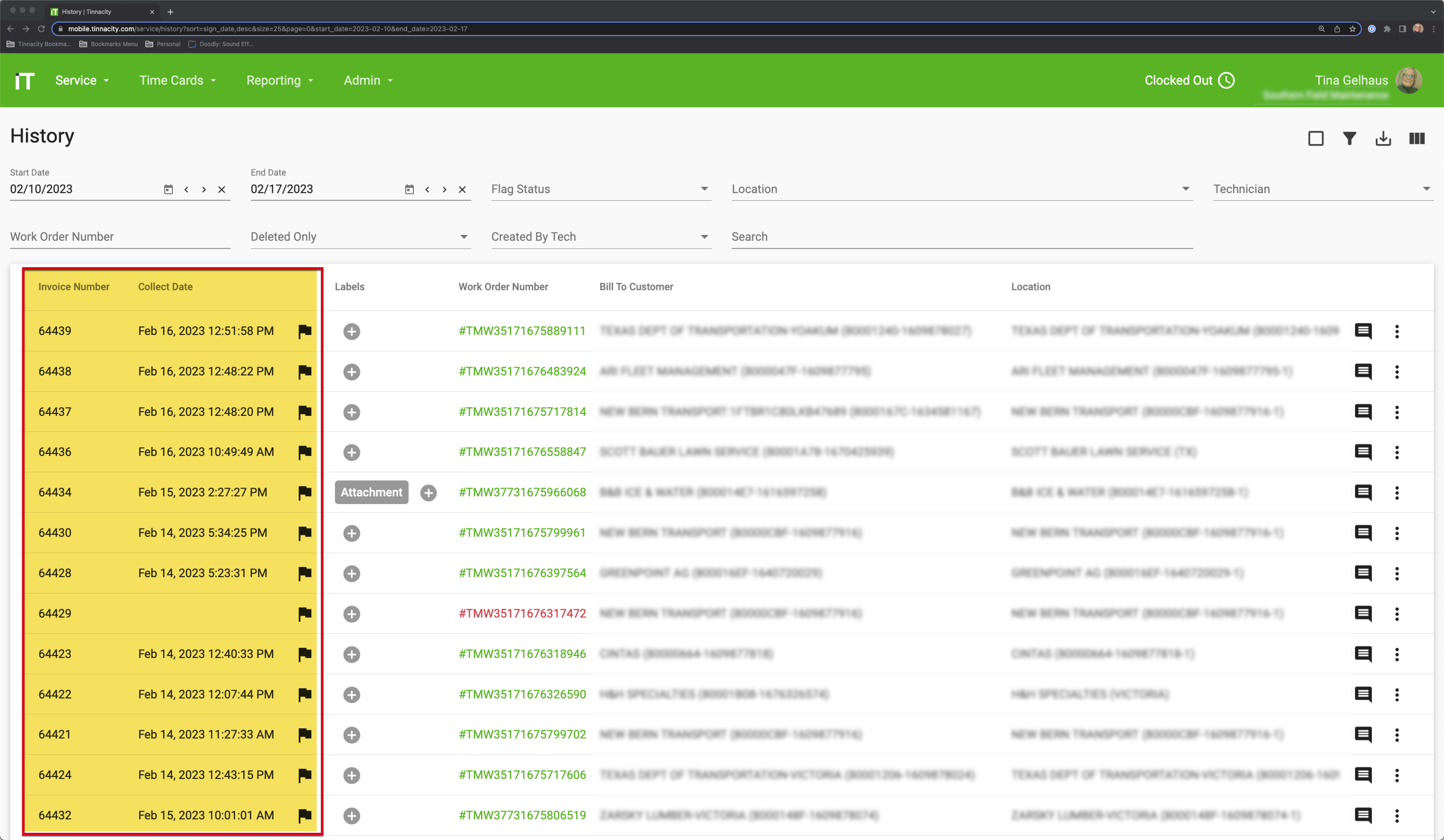Open comments for work order #TMW35171675889111
1444x840 pixels.
[x=1363, y=331]
